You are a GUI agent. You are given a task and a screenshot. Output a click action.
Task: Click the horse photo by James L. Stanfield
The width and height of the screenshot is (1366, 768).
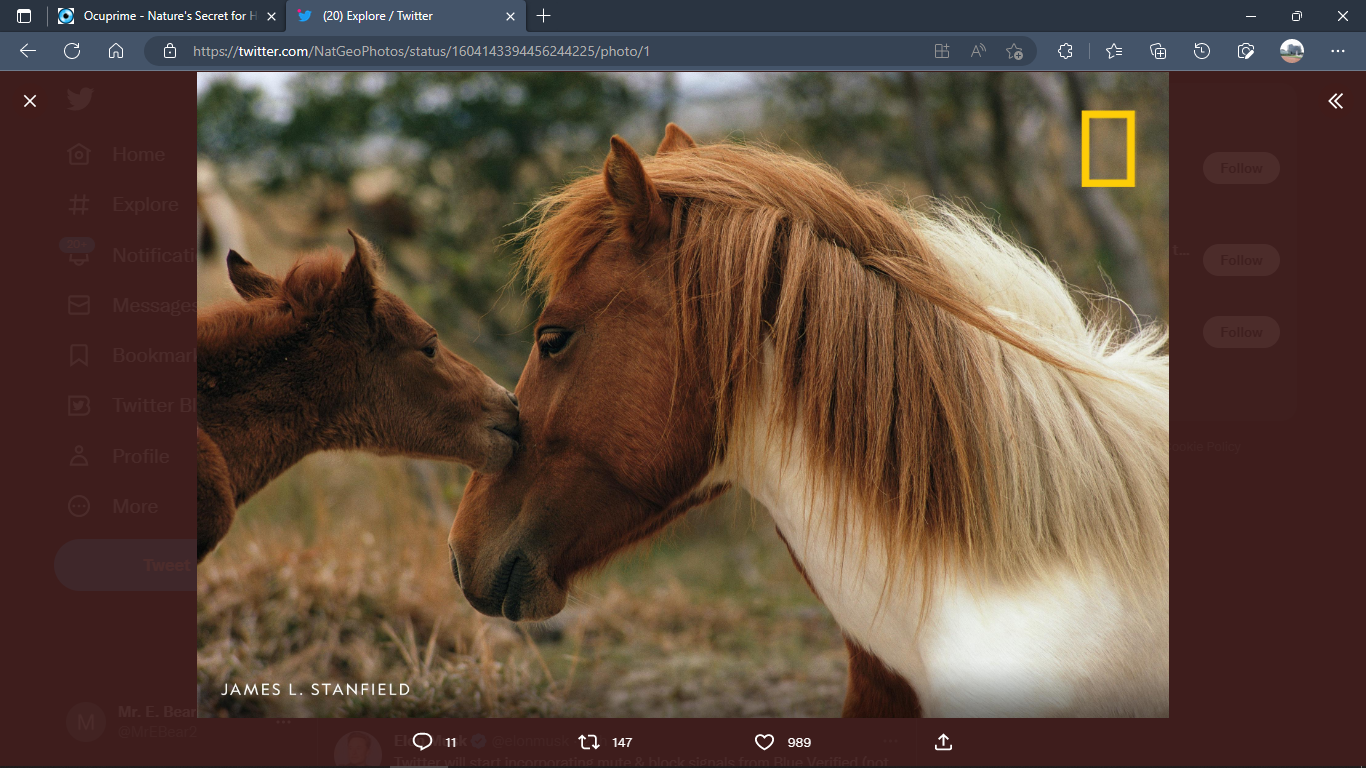pyautogui.click(x=683, y=394)
